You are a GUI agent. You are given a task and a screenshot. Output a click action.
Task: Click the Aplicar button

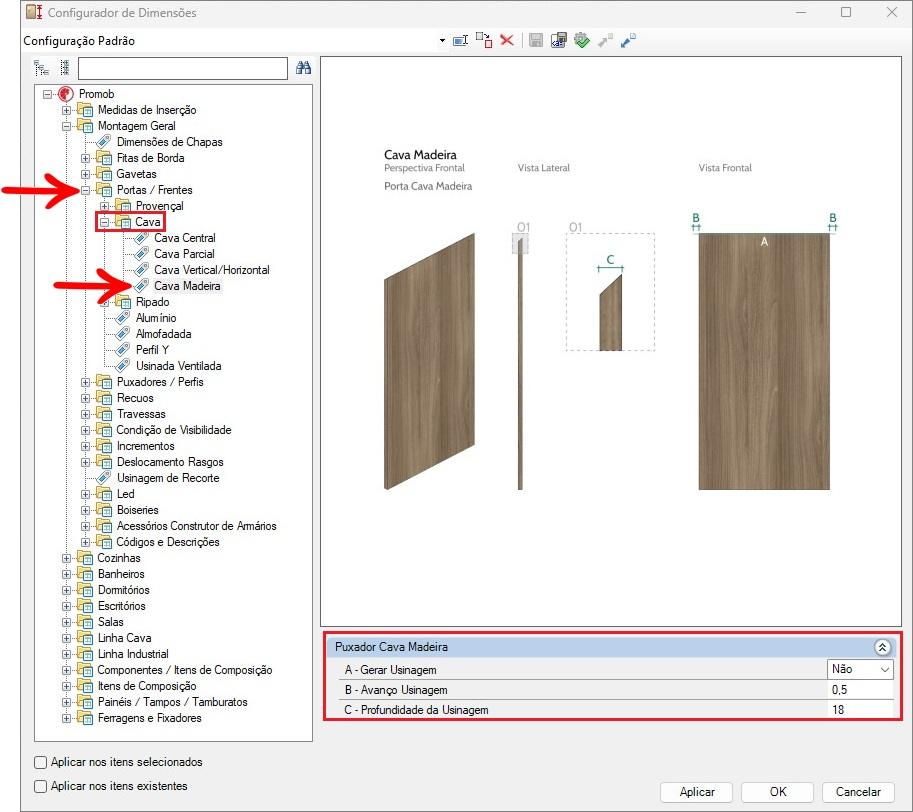pos(697,791)
